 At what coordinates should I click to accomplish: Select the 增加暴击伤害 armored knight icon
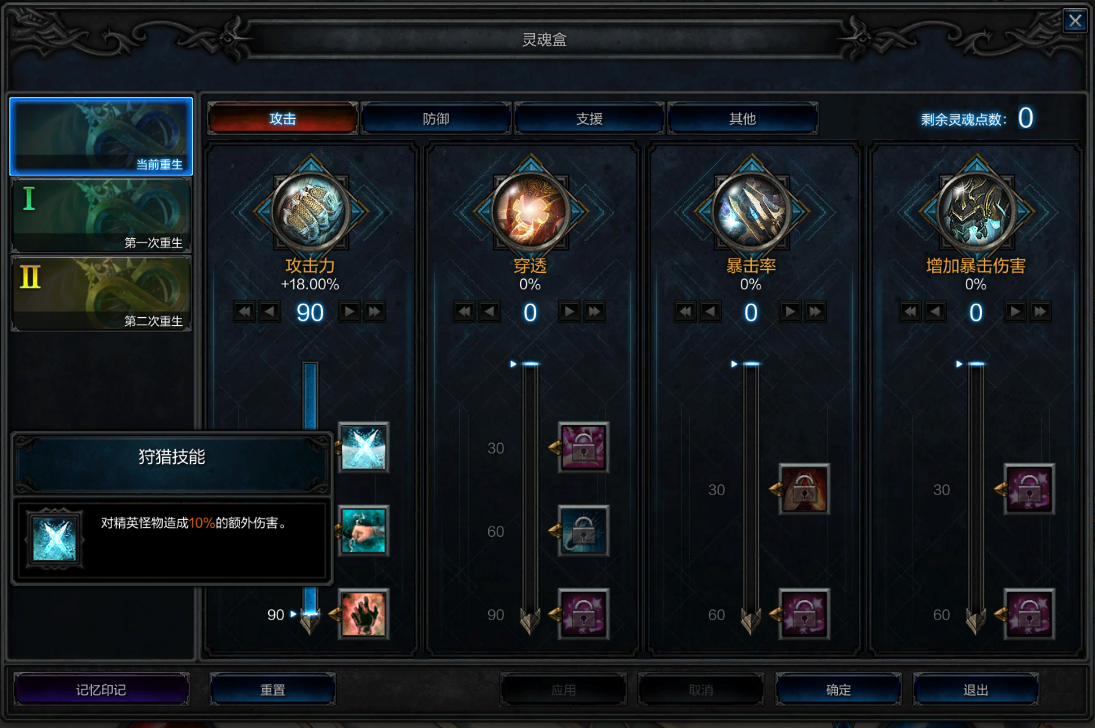[976, 210]
